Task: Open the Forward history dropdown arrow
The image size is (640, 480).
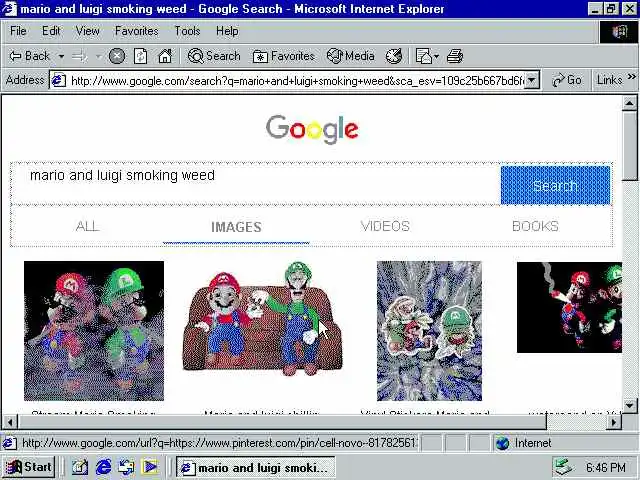Action: (x=98, y=56)
